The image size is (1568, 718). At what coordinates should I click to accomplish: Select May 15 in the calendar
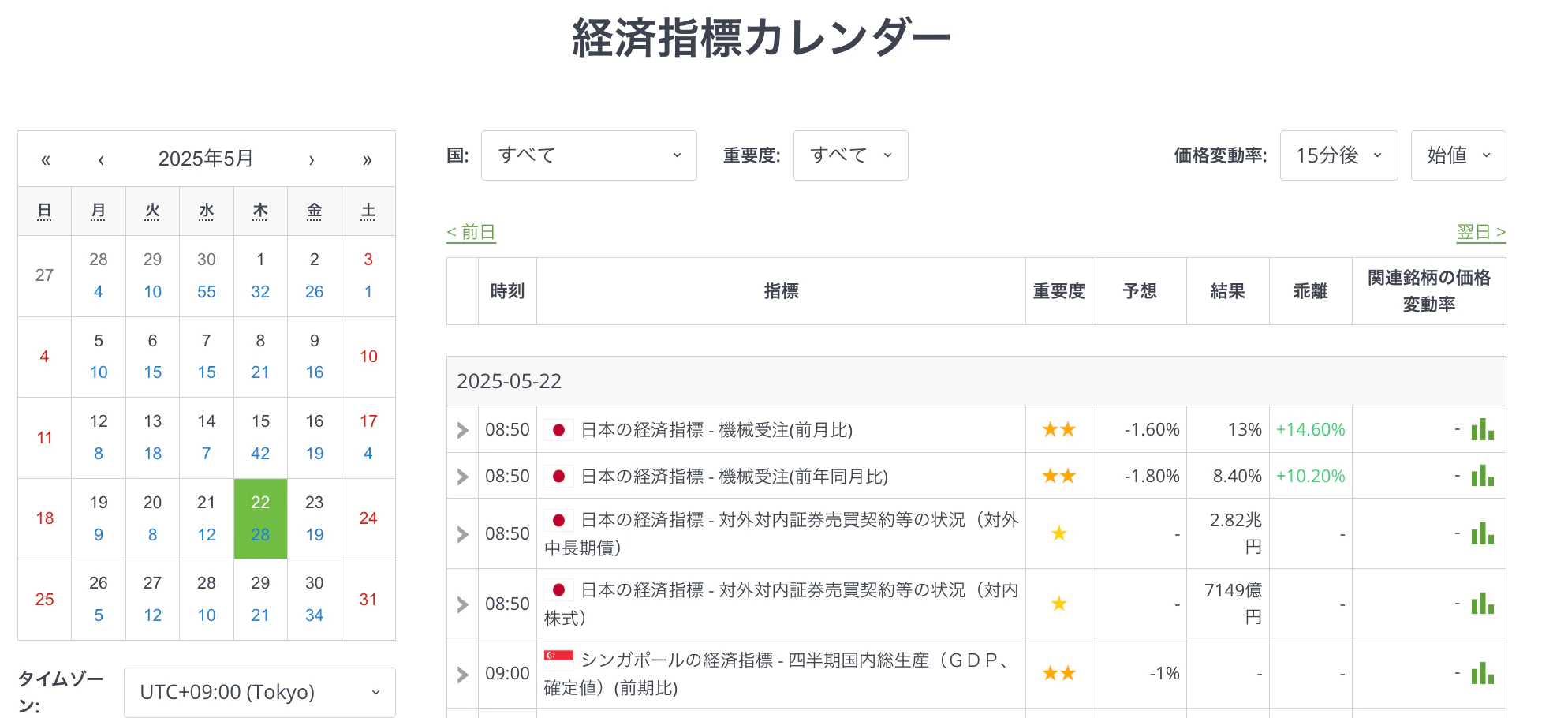coord(260,436)
